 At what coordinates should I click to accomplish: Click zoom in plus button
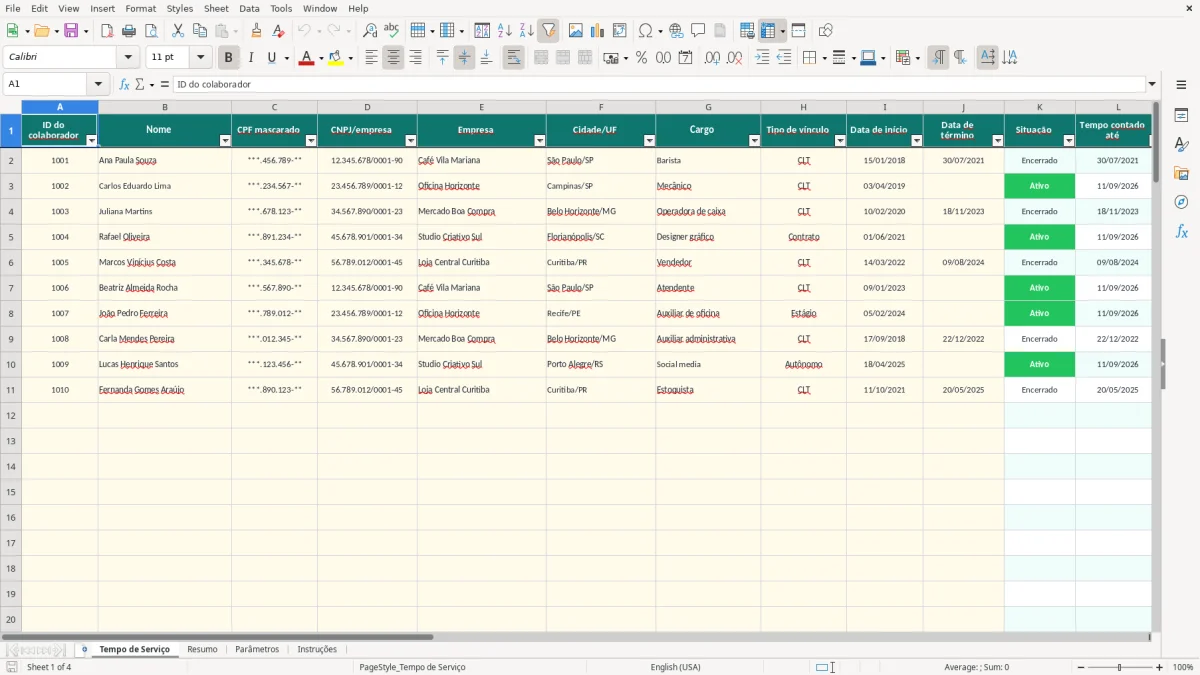1160,667
